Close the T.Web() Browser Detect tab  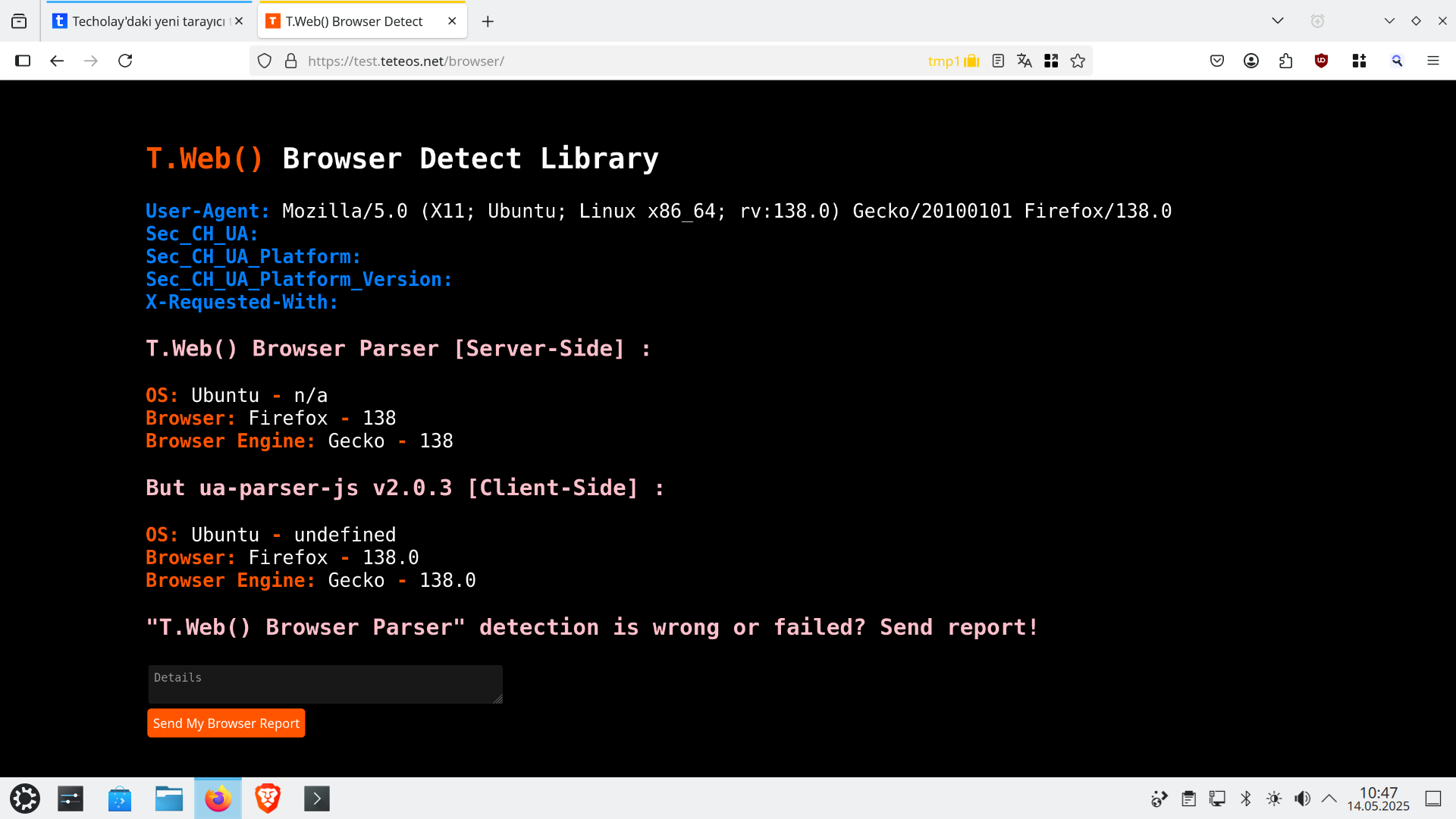452,21
